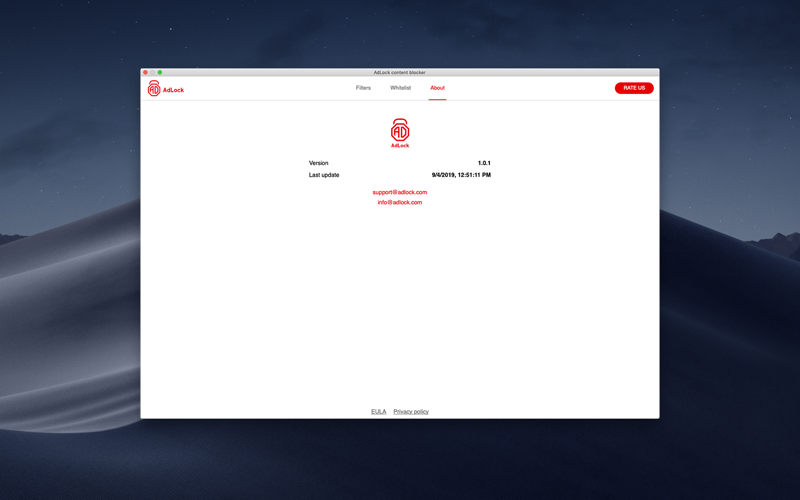
Task: Click the AdLock logo in the header
Action: coord(165,89)
